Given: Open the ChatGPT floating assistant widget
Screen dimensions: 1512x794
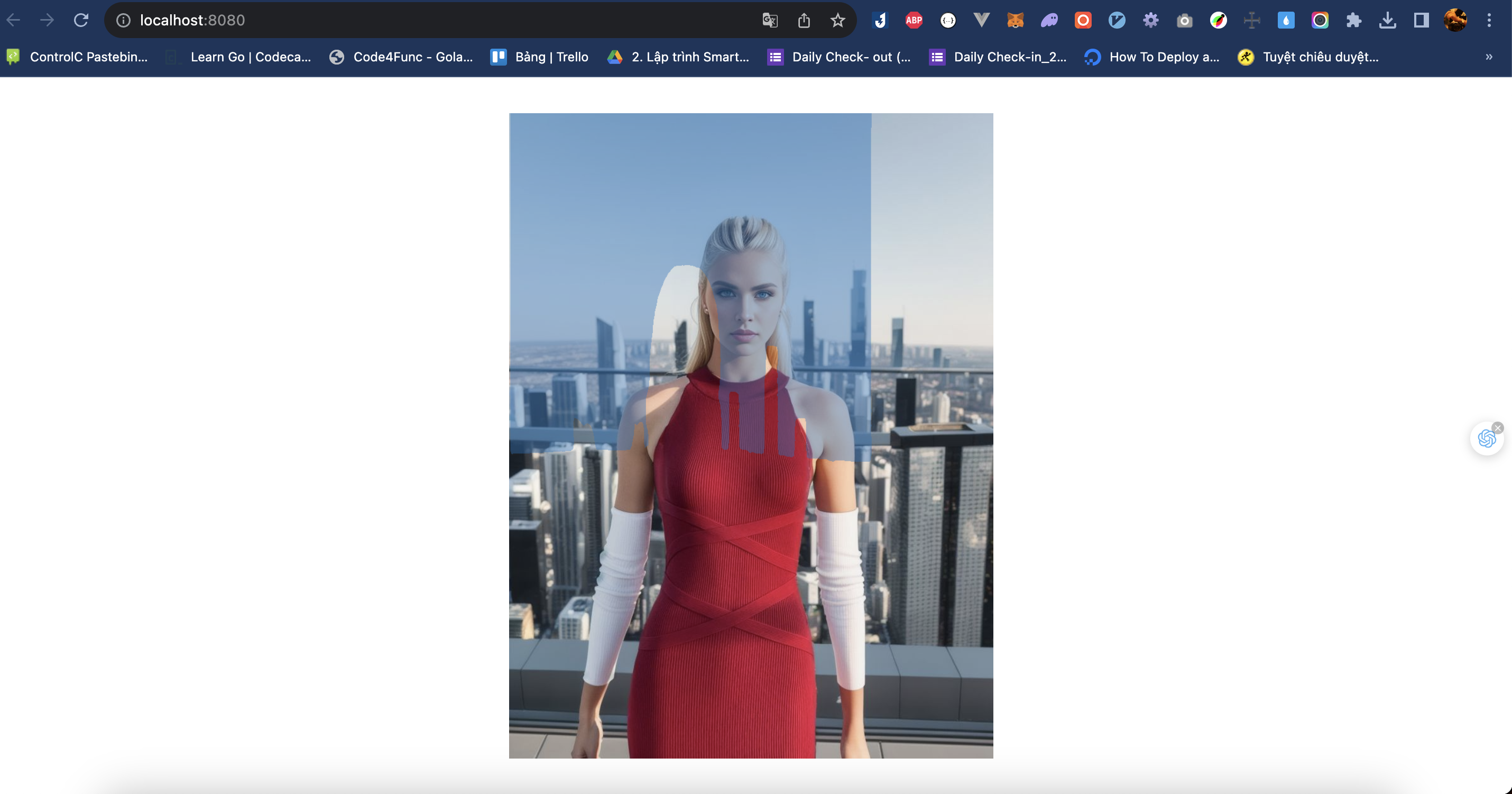Looking at the screenshot, I should coord(1486,438).
